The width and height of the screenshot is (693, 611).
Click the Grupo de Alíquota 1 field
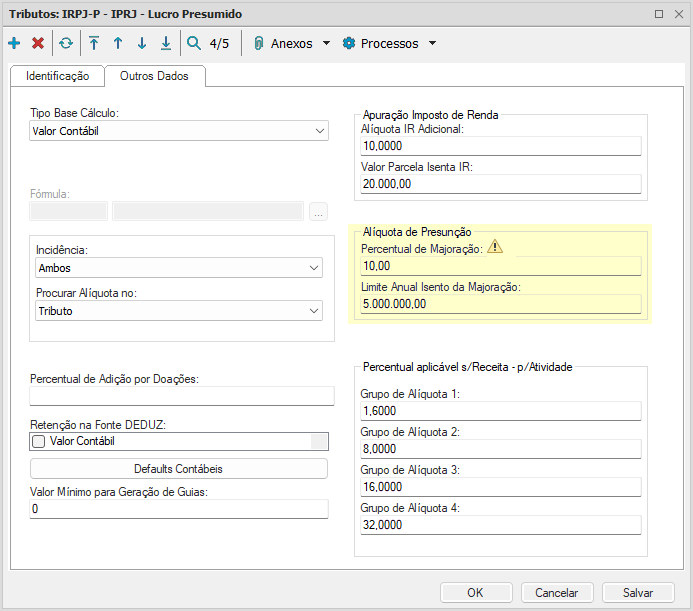coord(501,411)
